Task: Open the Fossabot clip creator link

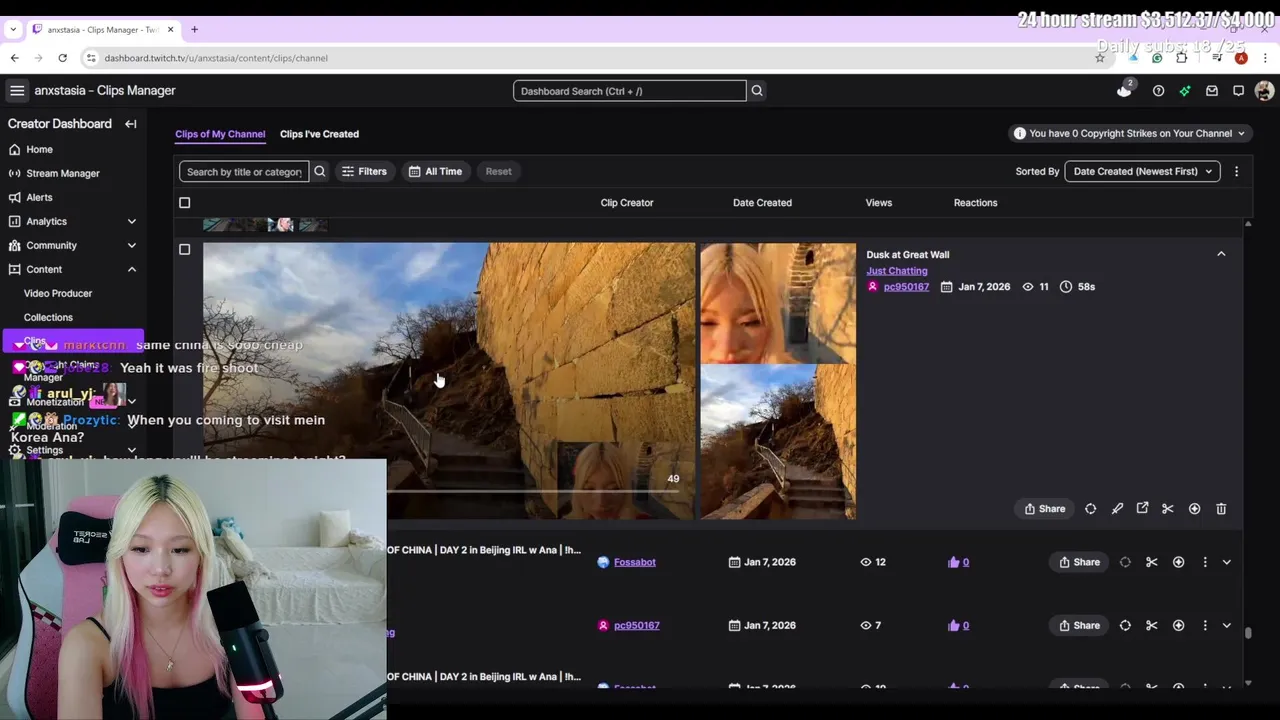Action: [x=634, y=562]
